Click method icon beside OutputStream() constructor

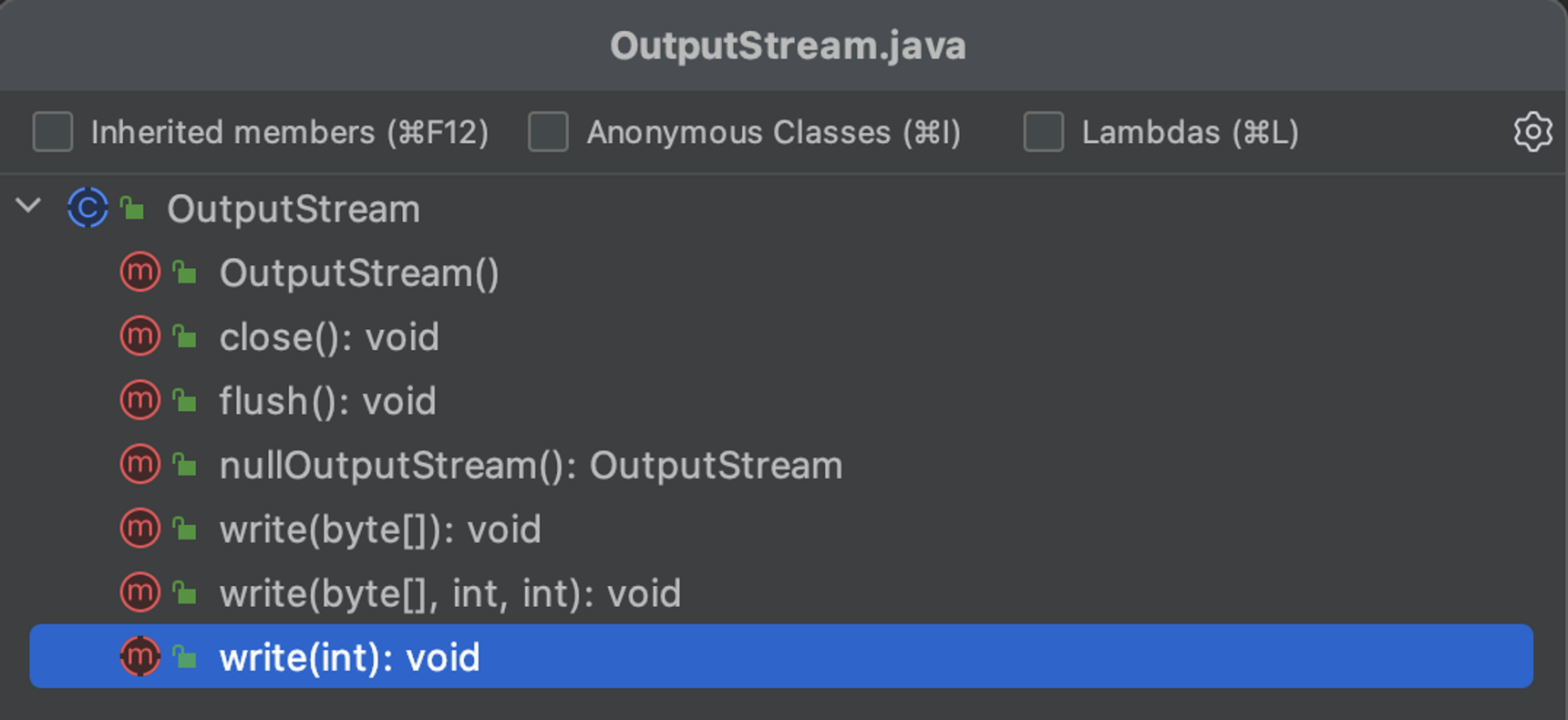[139, 273]
